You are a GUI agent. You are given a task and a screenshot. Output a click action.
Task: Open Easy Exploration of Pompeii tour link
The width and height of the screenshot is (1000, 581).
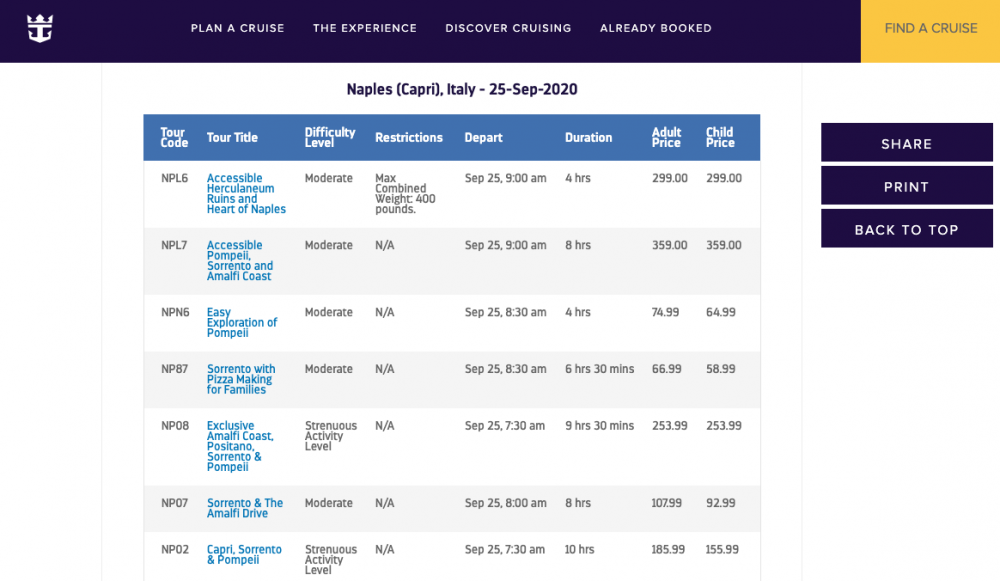(x=242, y=322)
